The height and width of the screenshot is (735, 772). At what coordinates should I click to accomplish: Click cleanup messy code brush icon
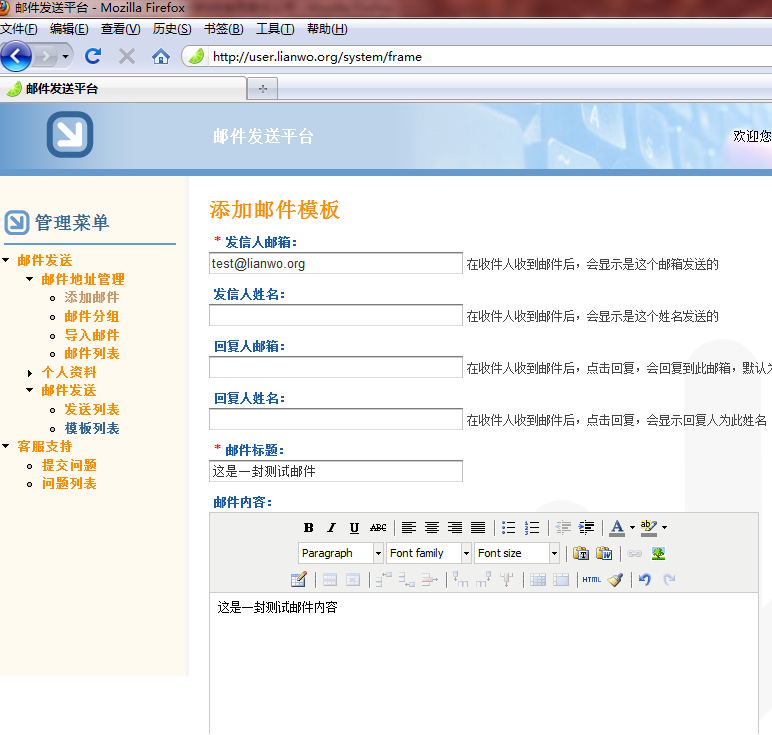click(x=615, y=580)
